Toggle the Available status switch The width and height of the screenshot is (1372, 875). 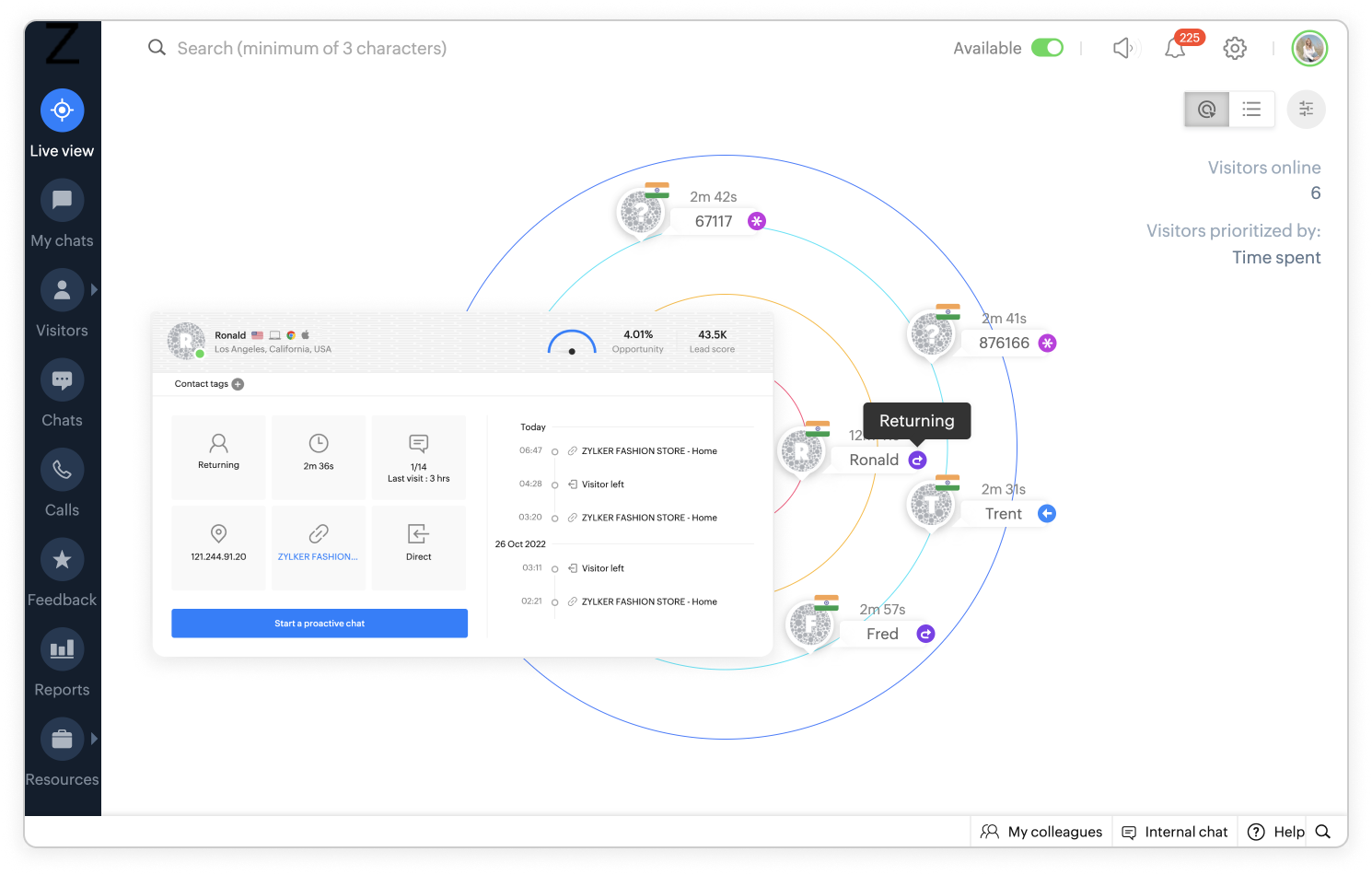point(1047,48)
